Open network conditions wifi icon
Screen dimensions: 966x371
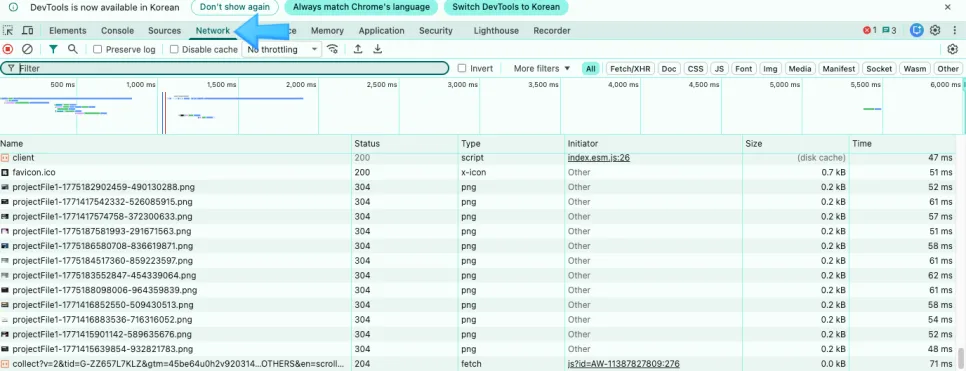tap(333, 49)
